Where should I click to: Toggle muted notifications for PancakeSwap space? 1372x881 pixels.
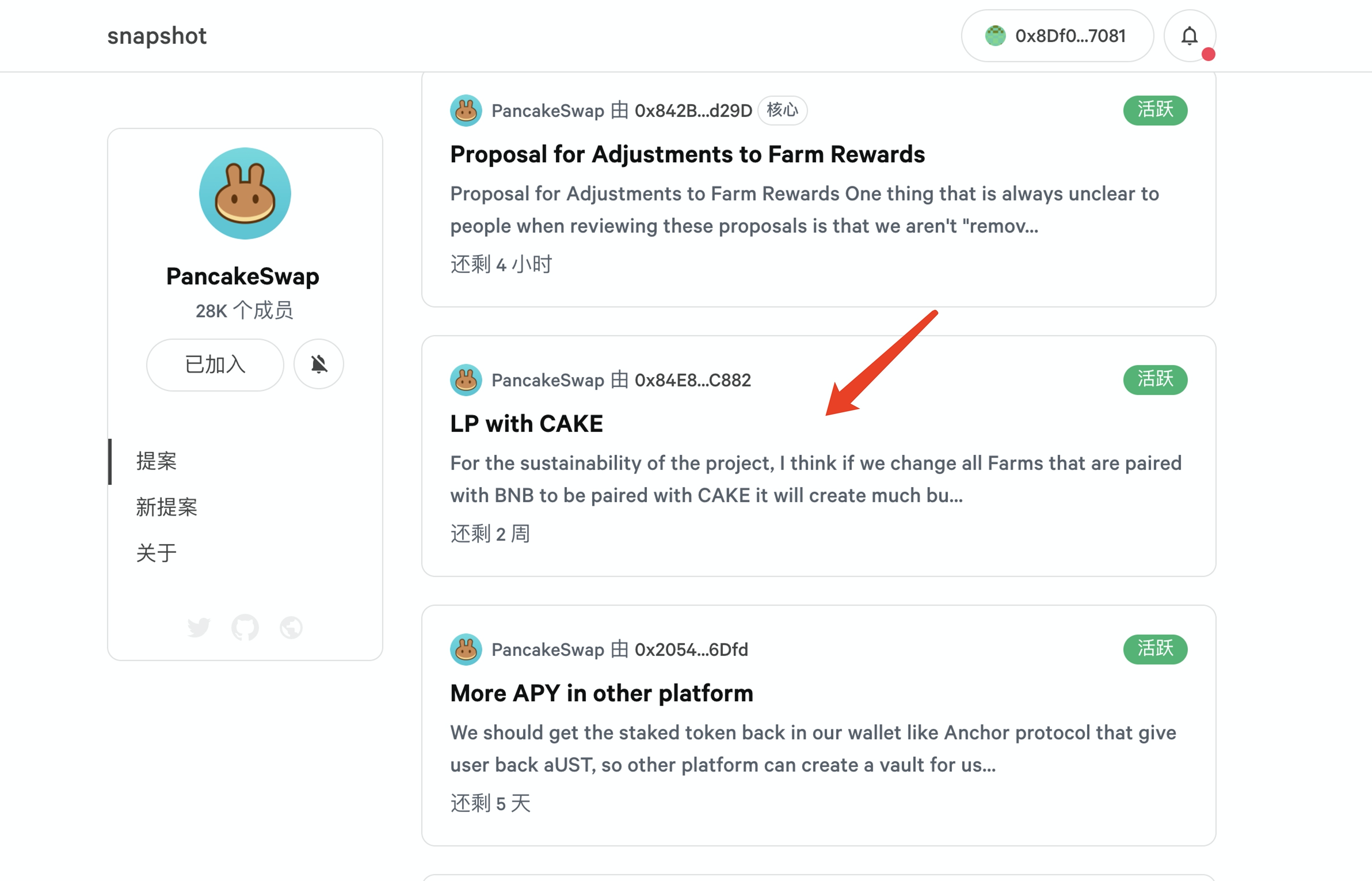(319, 364)
